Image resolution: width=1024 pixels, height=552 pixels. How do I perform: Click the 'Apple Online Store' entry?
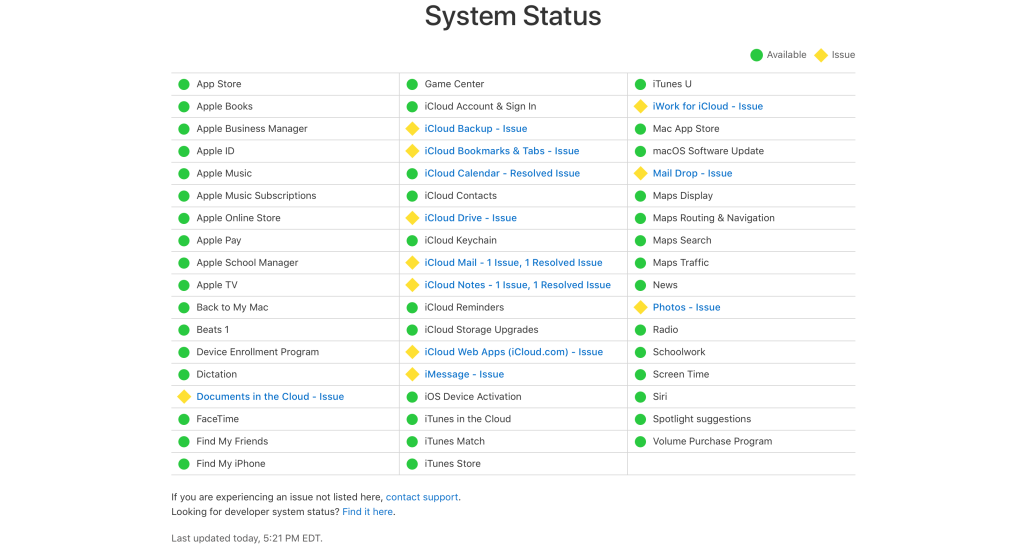coord(238,218)
